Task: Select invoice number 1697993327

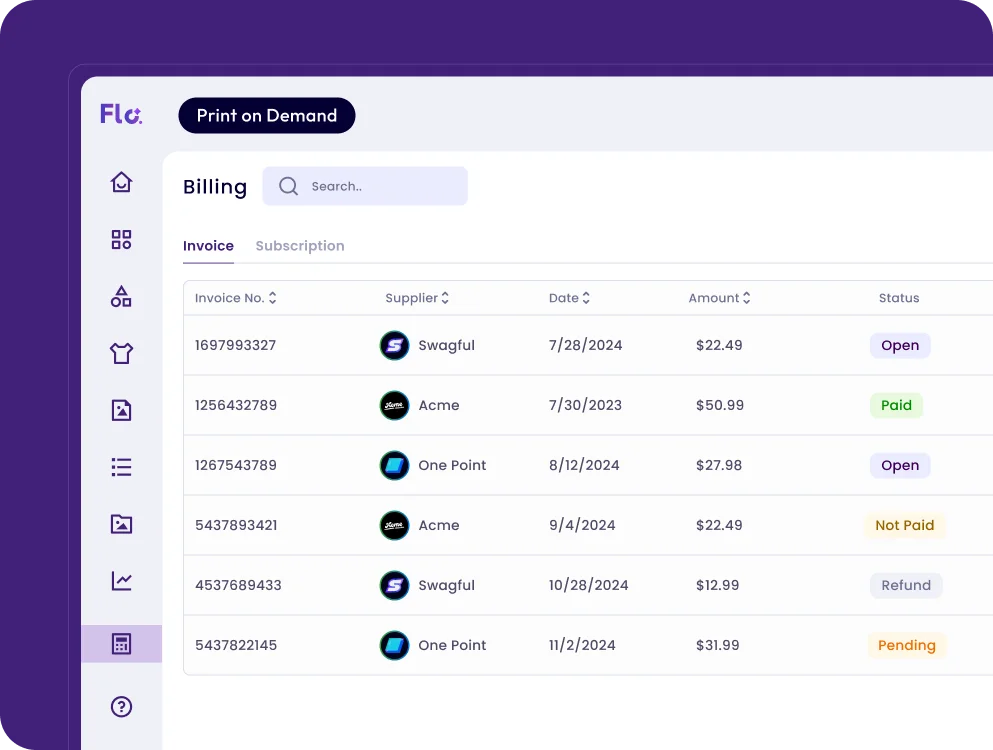Action: pos(236,345)
